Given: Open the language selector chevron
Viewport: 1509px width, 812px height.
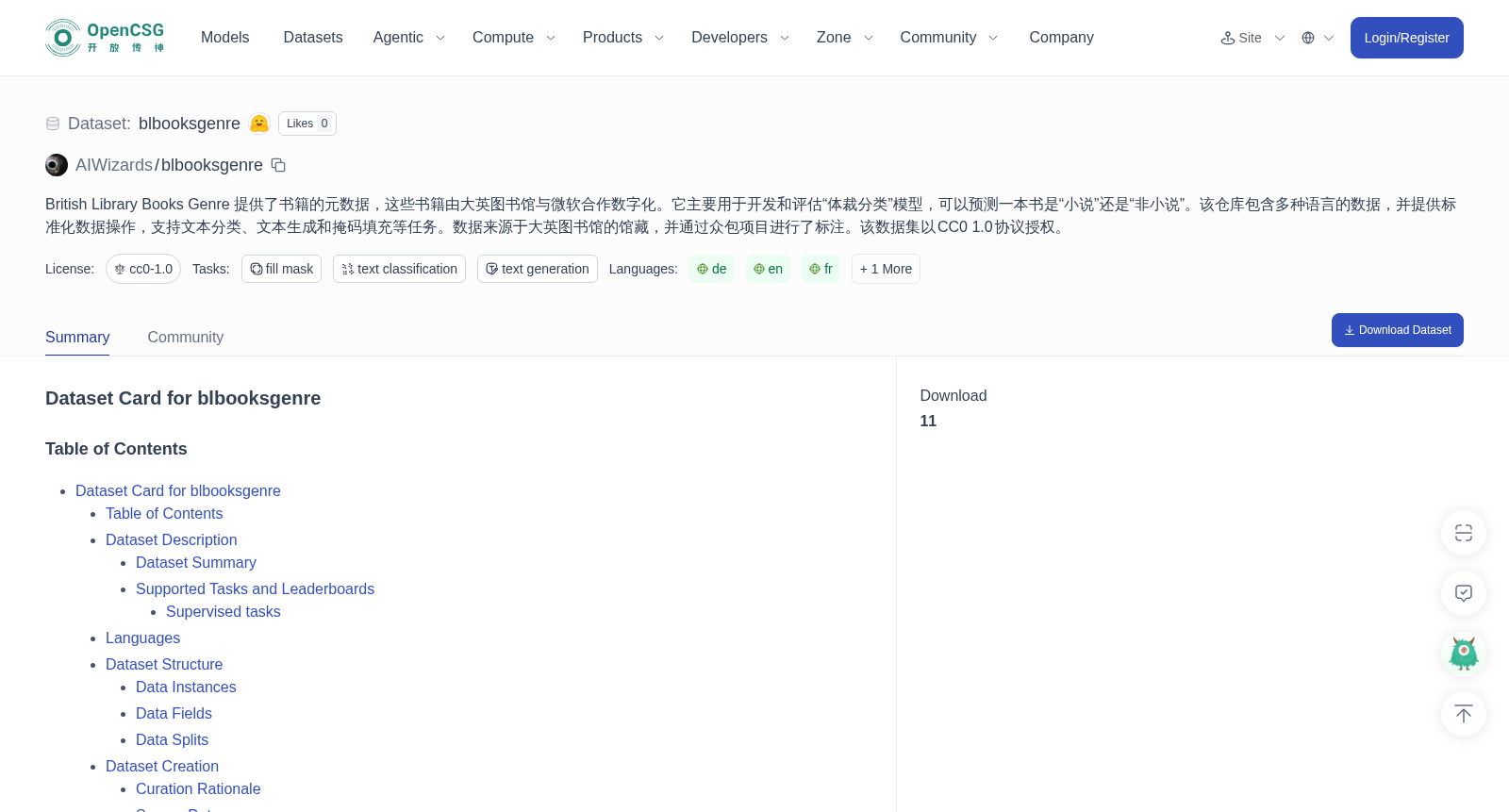Looking at the screenshot, I should tap(1329, 38).
